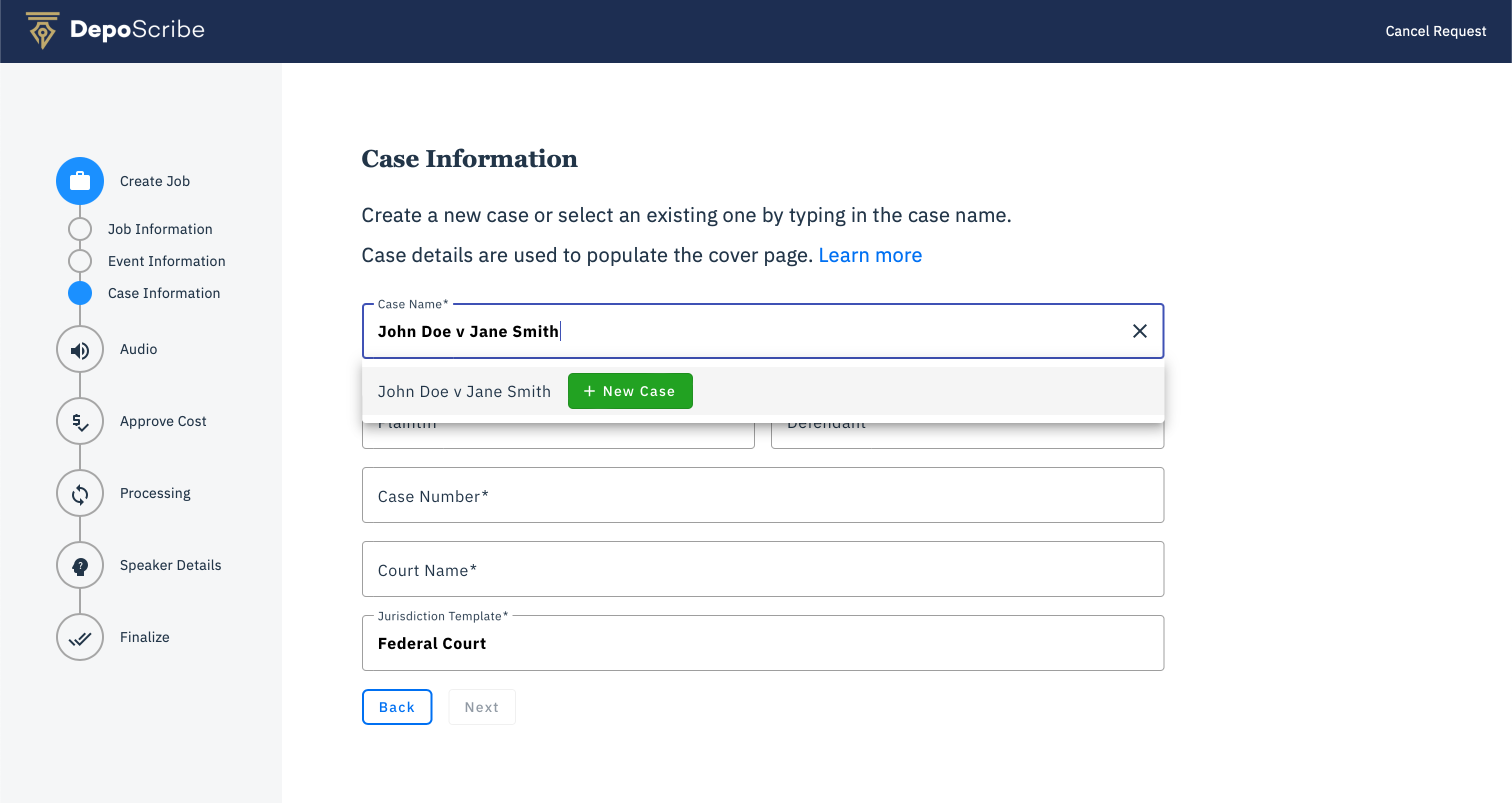1512x803 pixels.
Task: Click the Speaker Details head icon
Action: click(x=80, y=565)
